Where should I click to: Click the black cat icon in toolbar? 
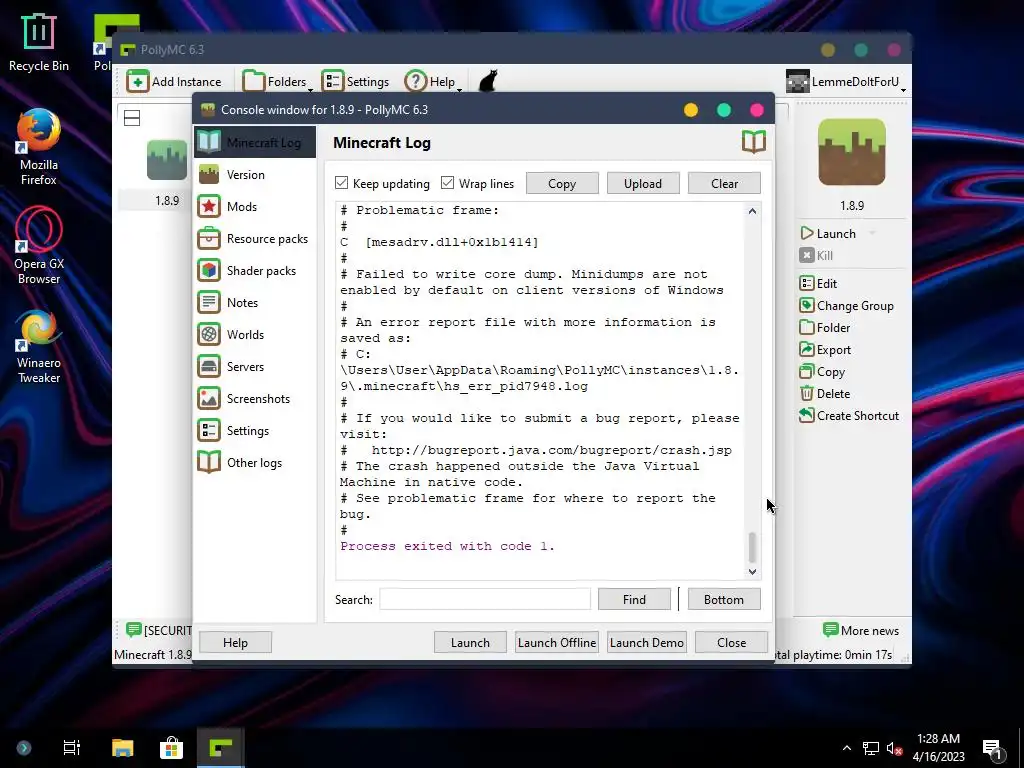[488, 81]
